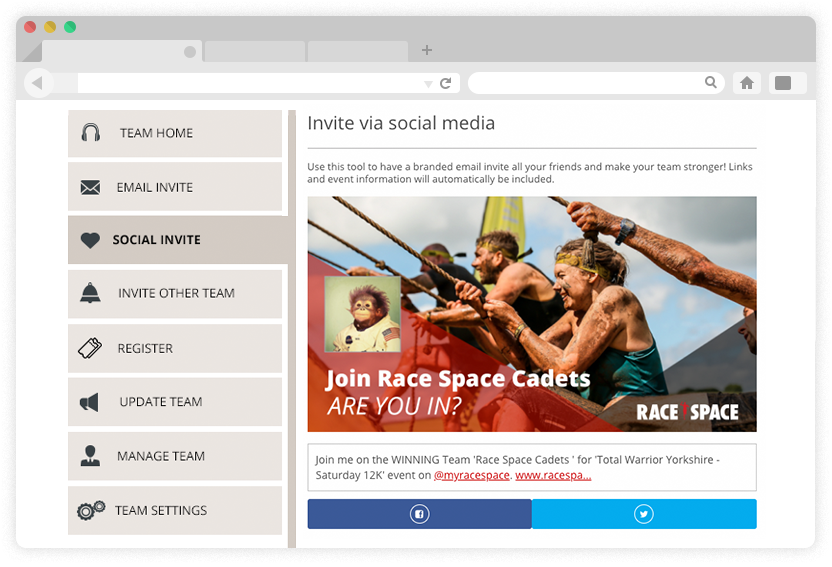Click the bell icon for Invite Other Team
The width and height of the screenshot is (832, 567).
(90, 293)
